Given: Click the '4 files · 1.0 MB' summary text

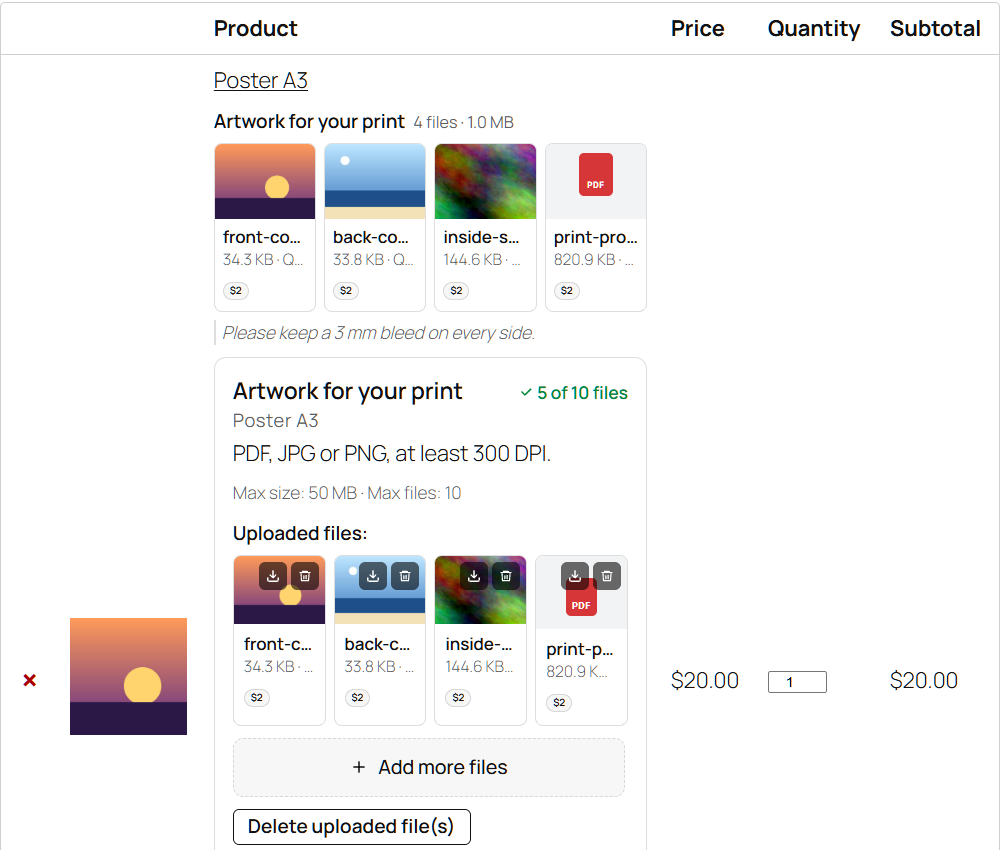Looking at the screenshot, I should pyautogui.click(x=464, y=122).
